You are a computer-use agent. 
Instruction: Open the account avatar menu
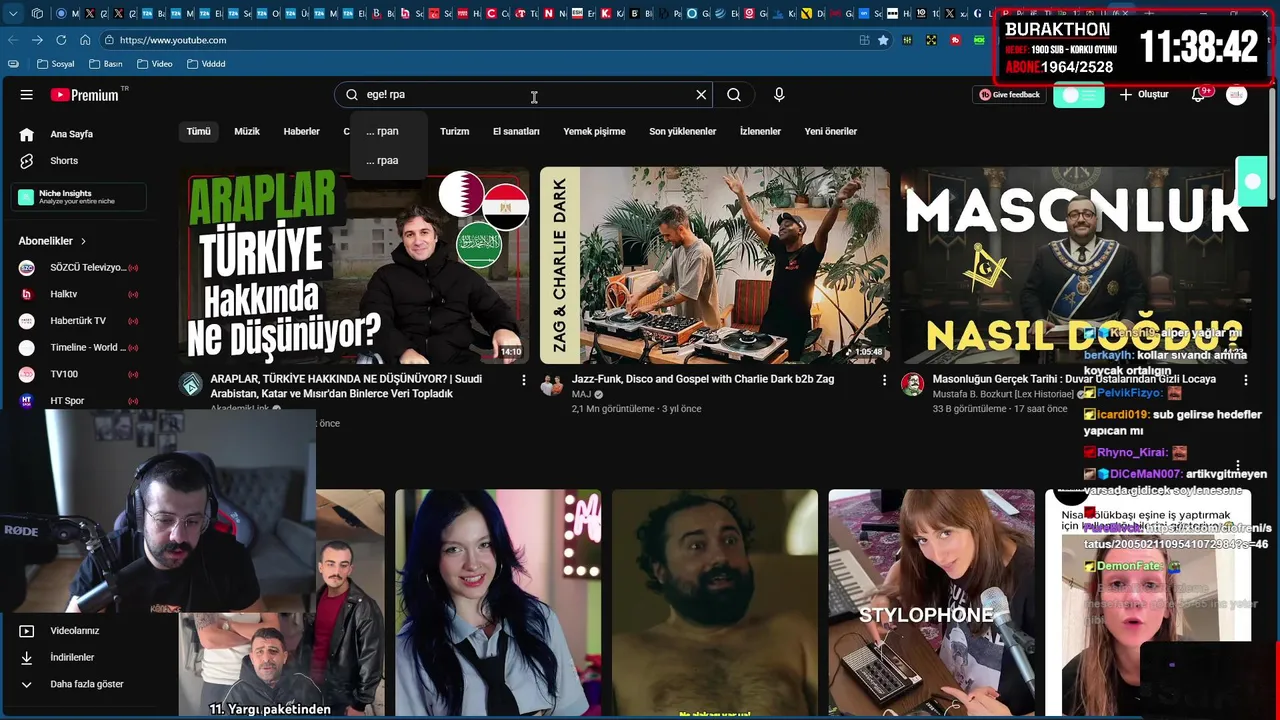[1237, 95]
